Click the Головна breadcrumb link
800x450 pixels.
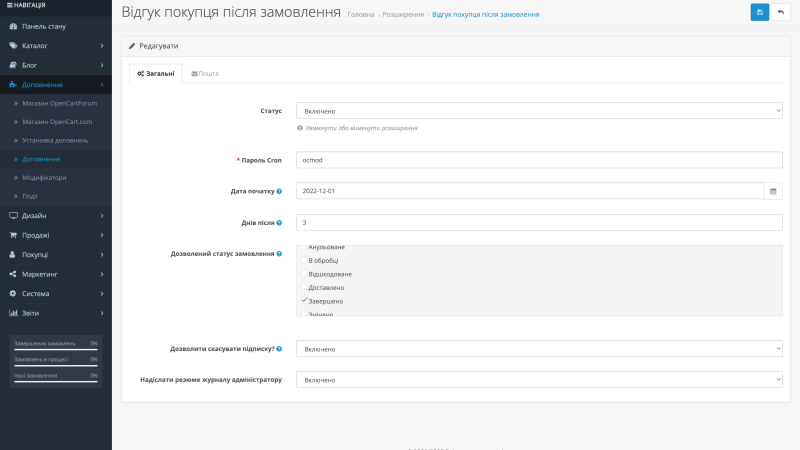tap(361, 15)
